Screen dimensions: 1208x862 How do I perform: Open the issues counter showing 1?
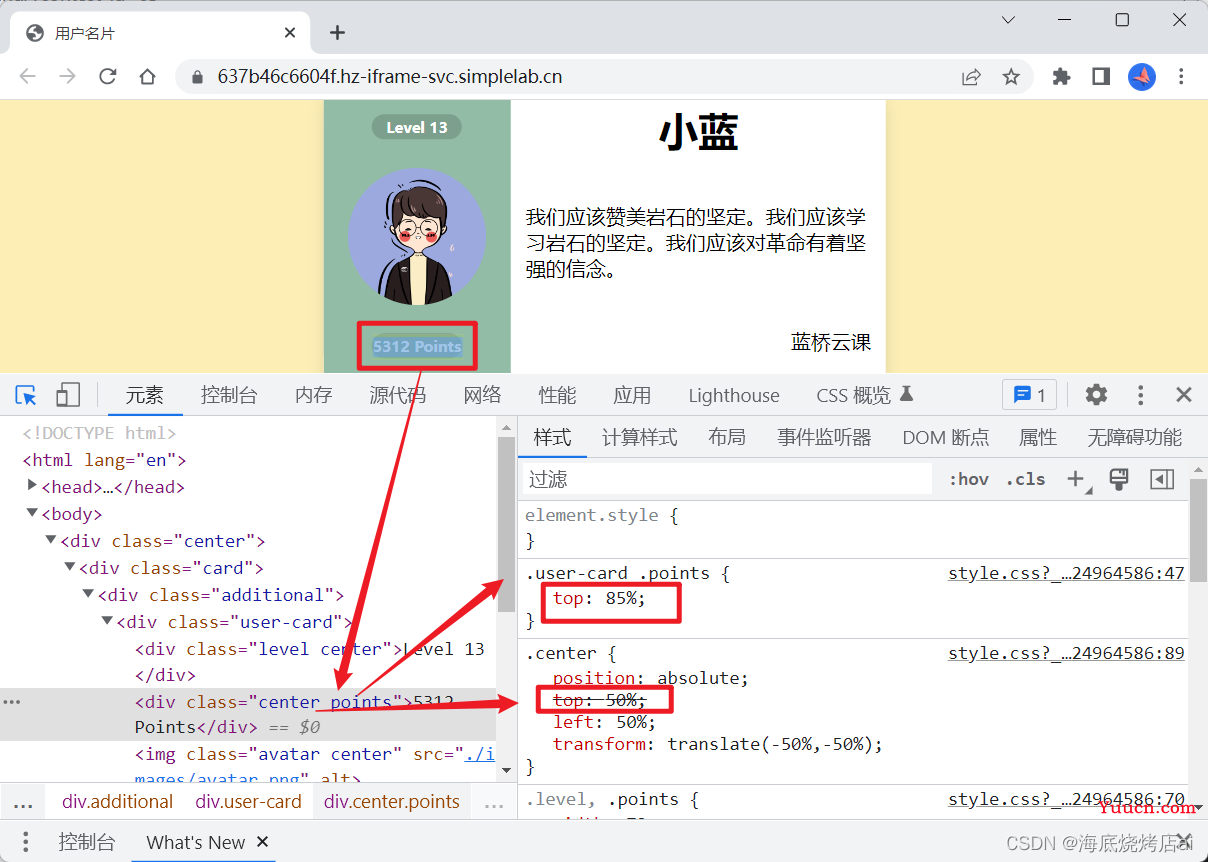coord(1029,395)
